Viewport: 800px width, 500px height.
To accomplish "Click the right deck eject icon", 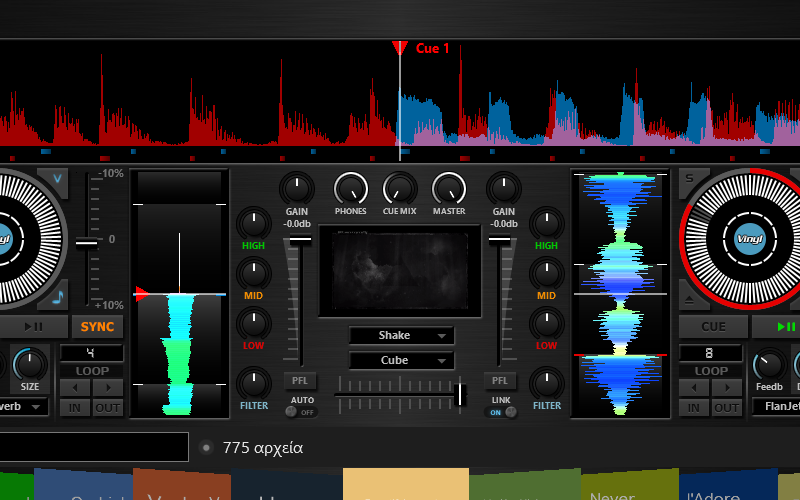I will click(690, 300).
